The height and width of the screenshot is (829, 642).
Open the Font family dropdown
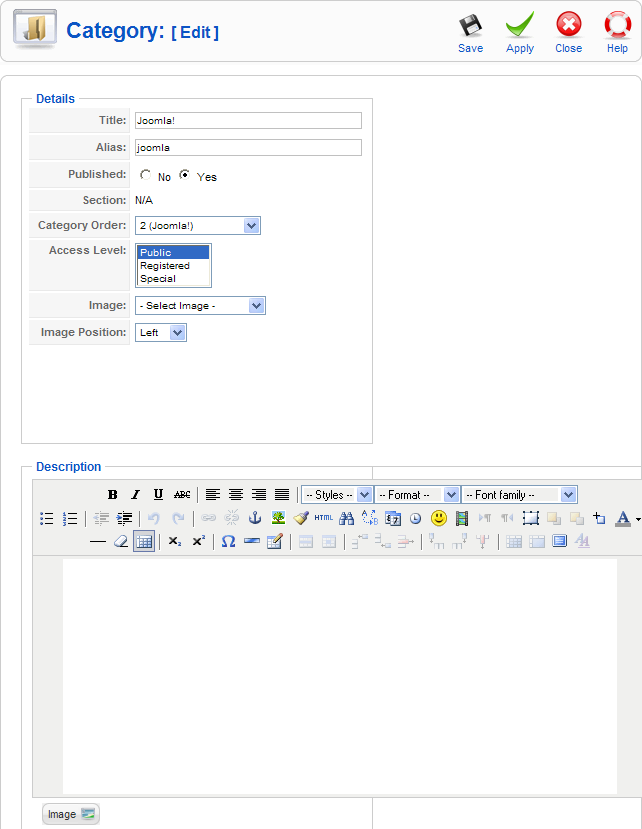pos(519,495)
